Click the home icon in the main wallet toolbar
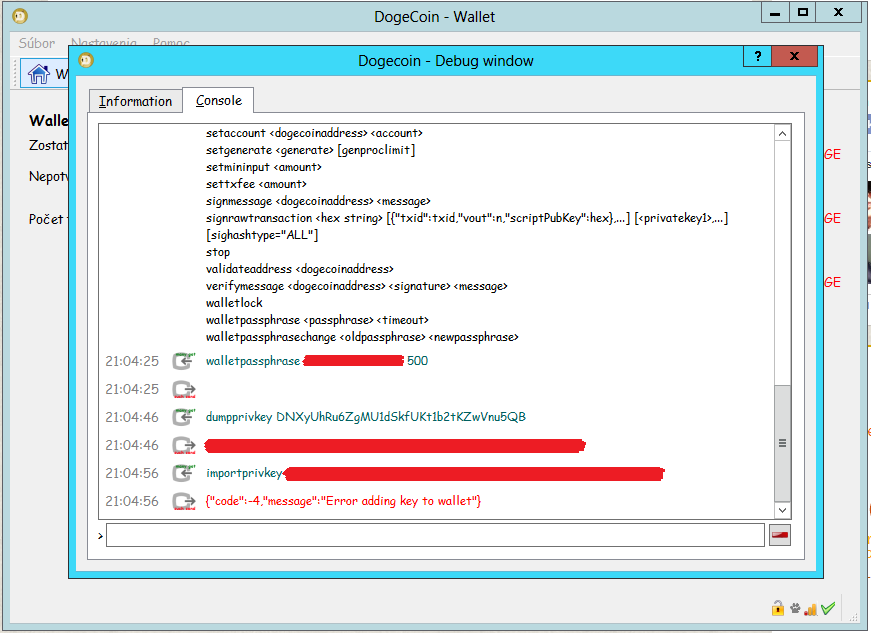The height and width of the screenshot is (633, 871). (38, 73)
